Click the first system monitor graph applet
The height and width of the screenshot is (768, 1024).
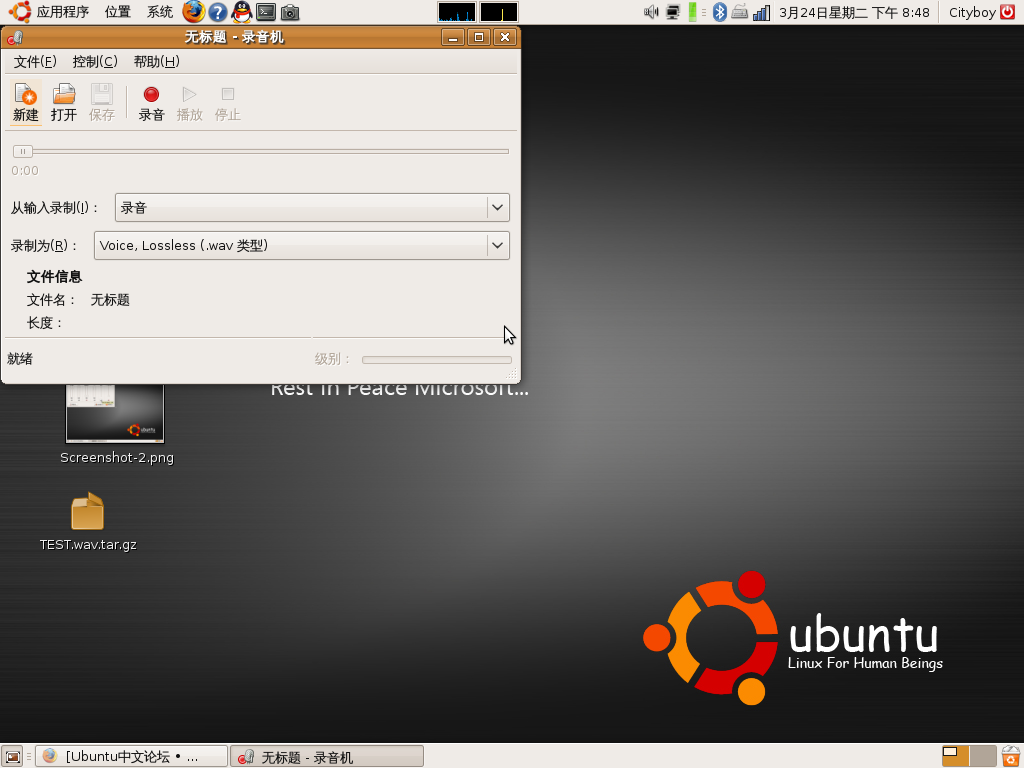[x=456, y=12]
